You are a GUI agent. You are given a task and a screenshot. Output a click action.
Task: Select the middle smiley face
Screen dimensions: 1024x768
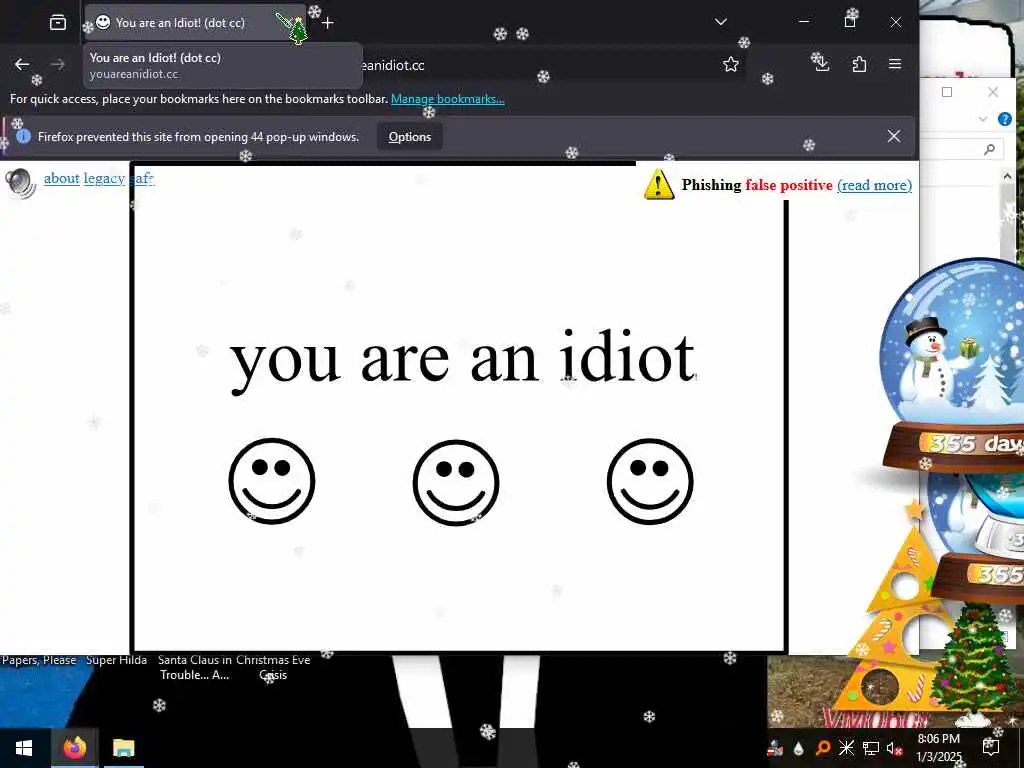pos(456,483)
